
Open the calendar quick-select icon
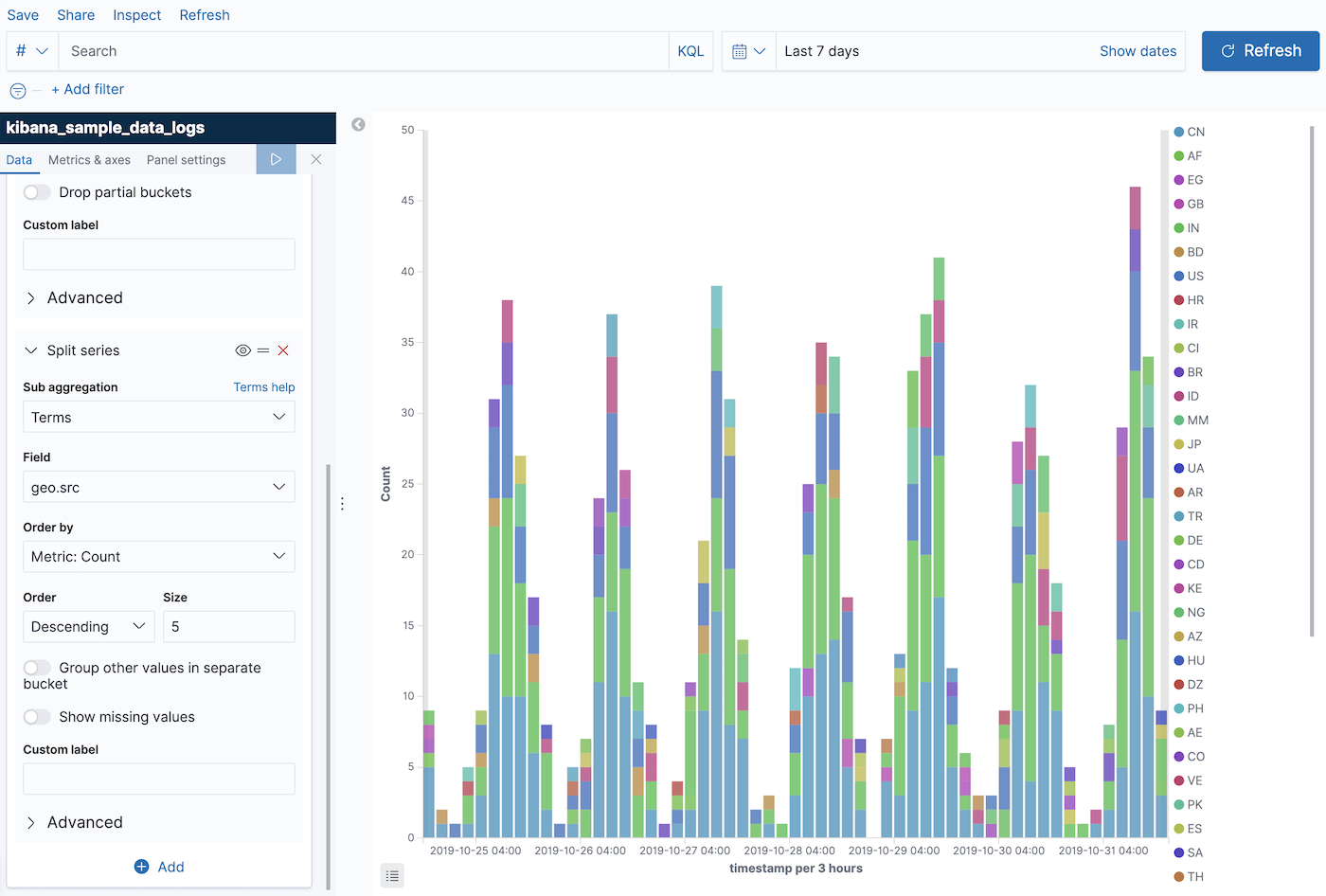[750, 50]
